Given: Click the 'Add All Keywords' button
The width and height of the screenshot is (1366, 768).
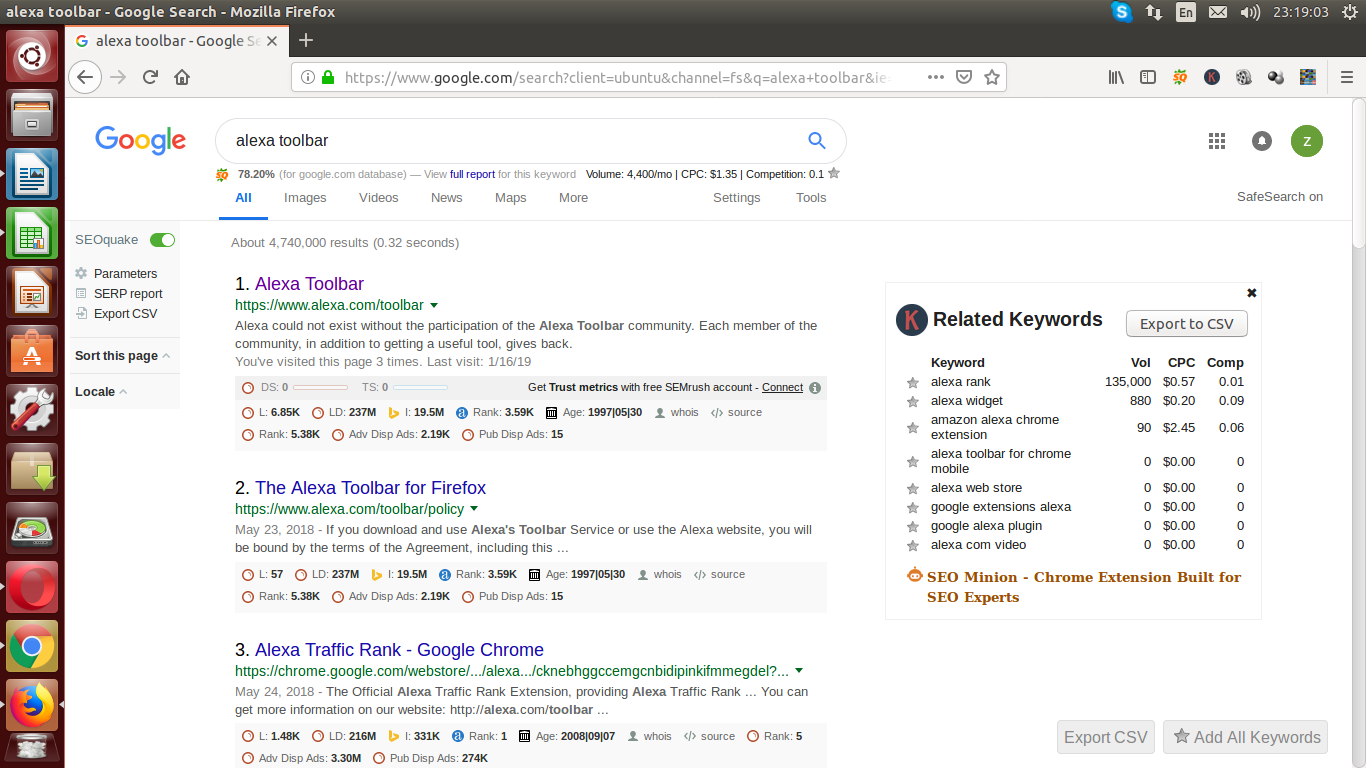Looking at the screenshot, I should coord(1246,737).
